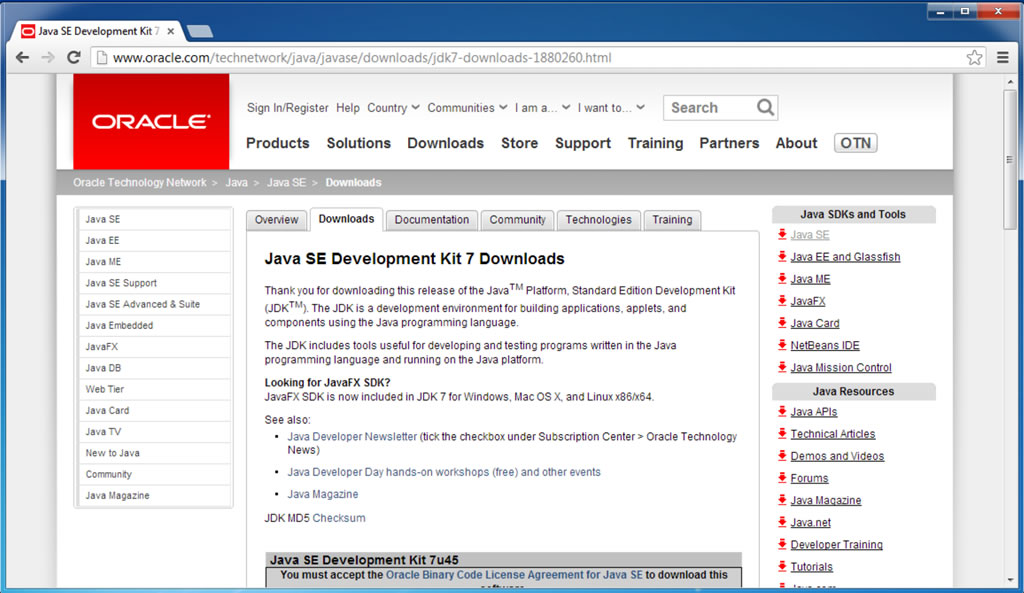Click the OTN button

coord(856,143)
